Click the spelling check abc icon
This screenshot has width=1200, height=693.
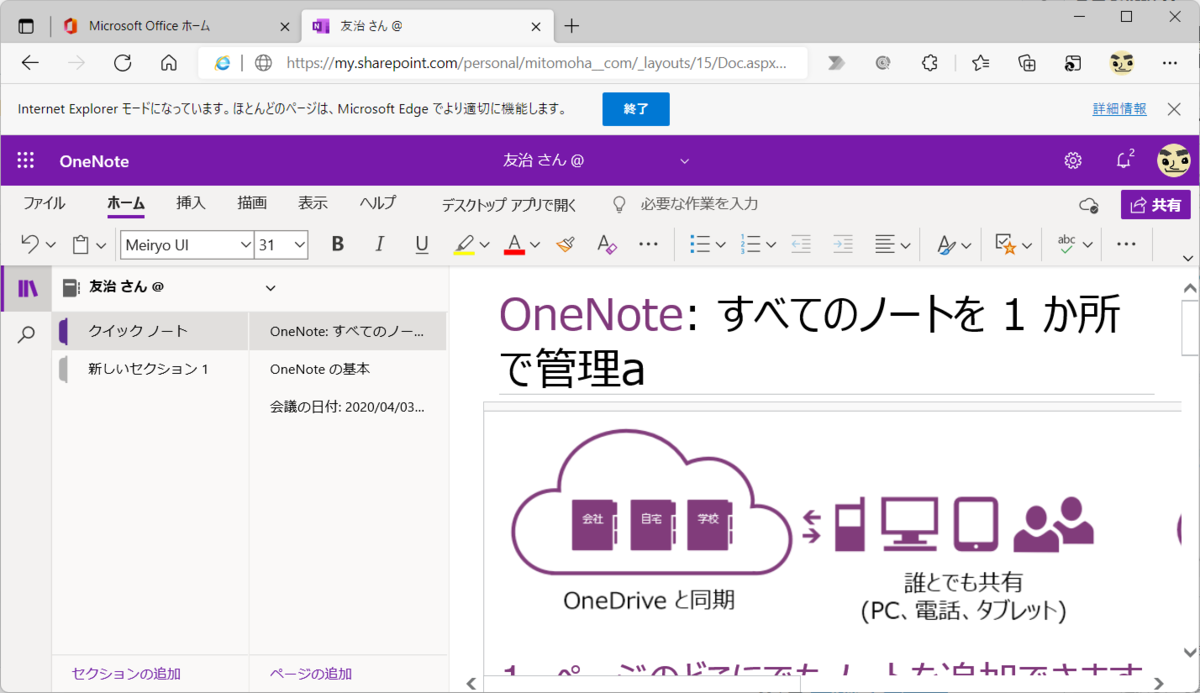coord(1067,244)
